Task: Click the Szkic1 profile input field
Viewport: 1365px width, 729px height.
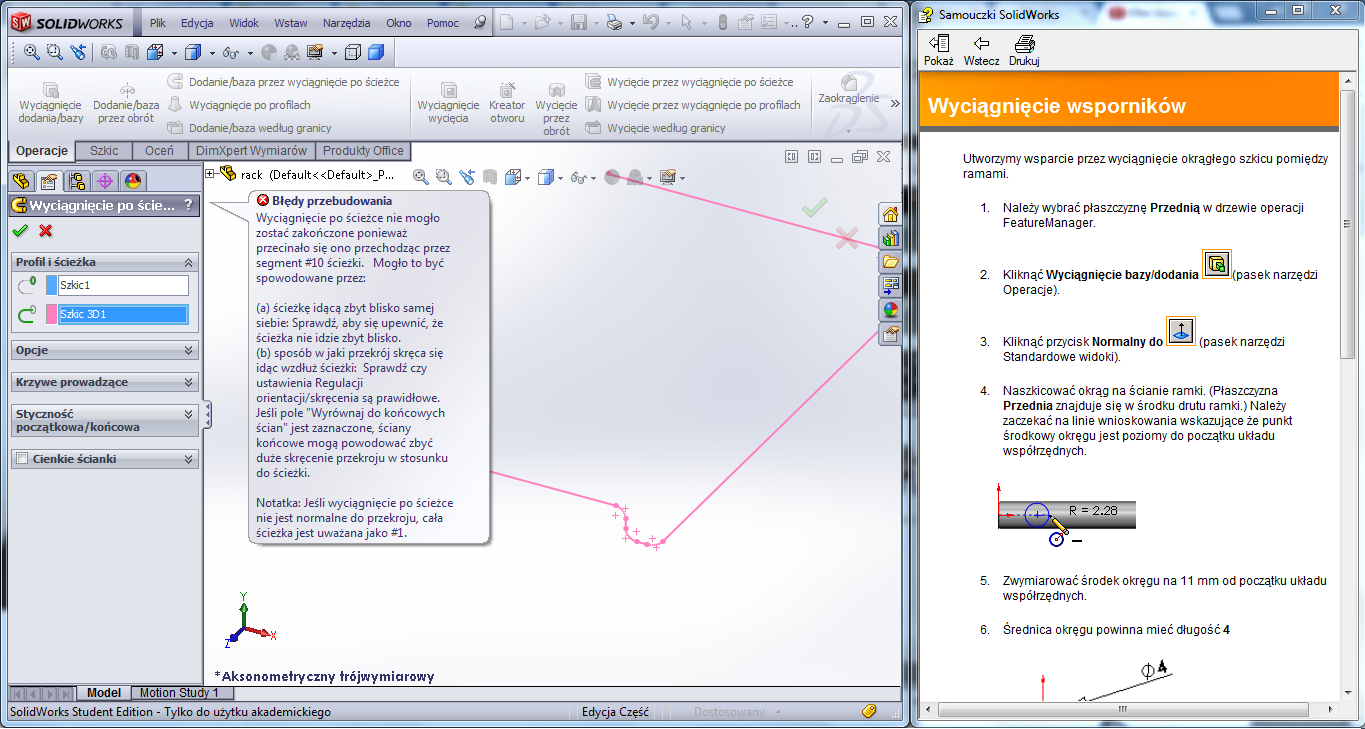Action: pos(122,285)
